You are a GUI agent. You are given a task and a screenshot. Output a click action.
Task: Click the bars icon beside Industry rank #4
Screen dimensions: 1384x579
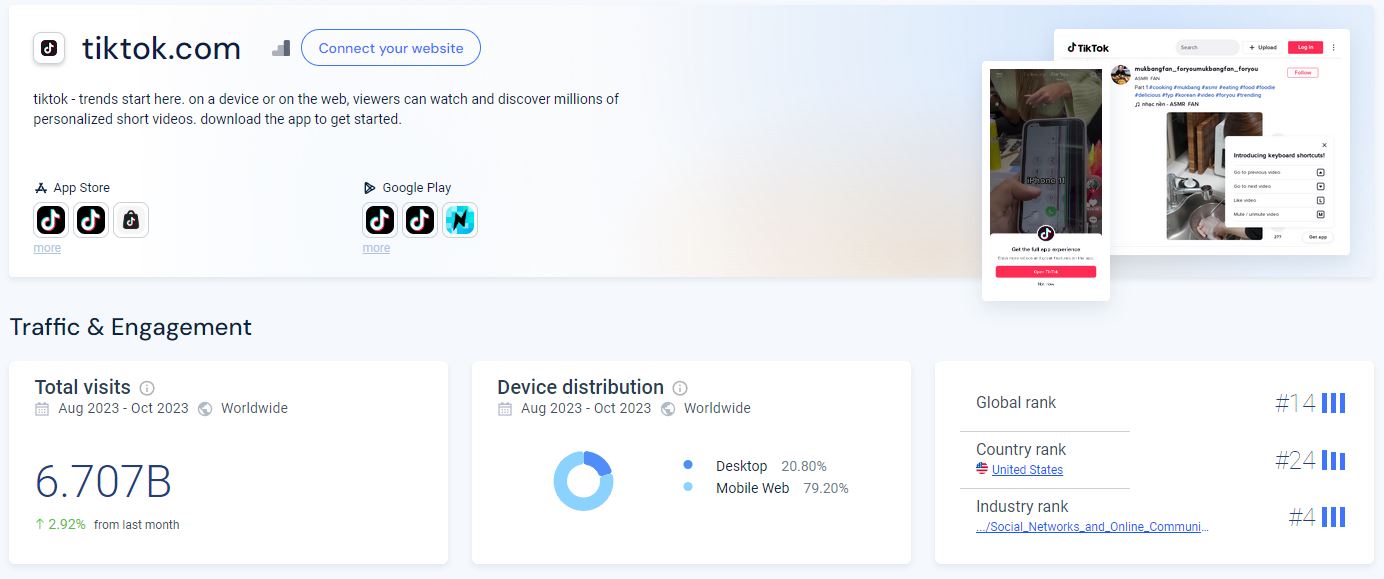(x=1333, y=517)
